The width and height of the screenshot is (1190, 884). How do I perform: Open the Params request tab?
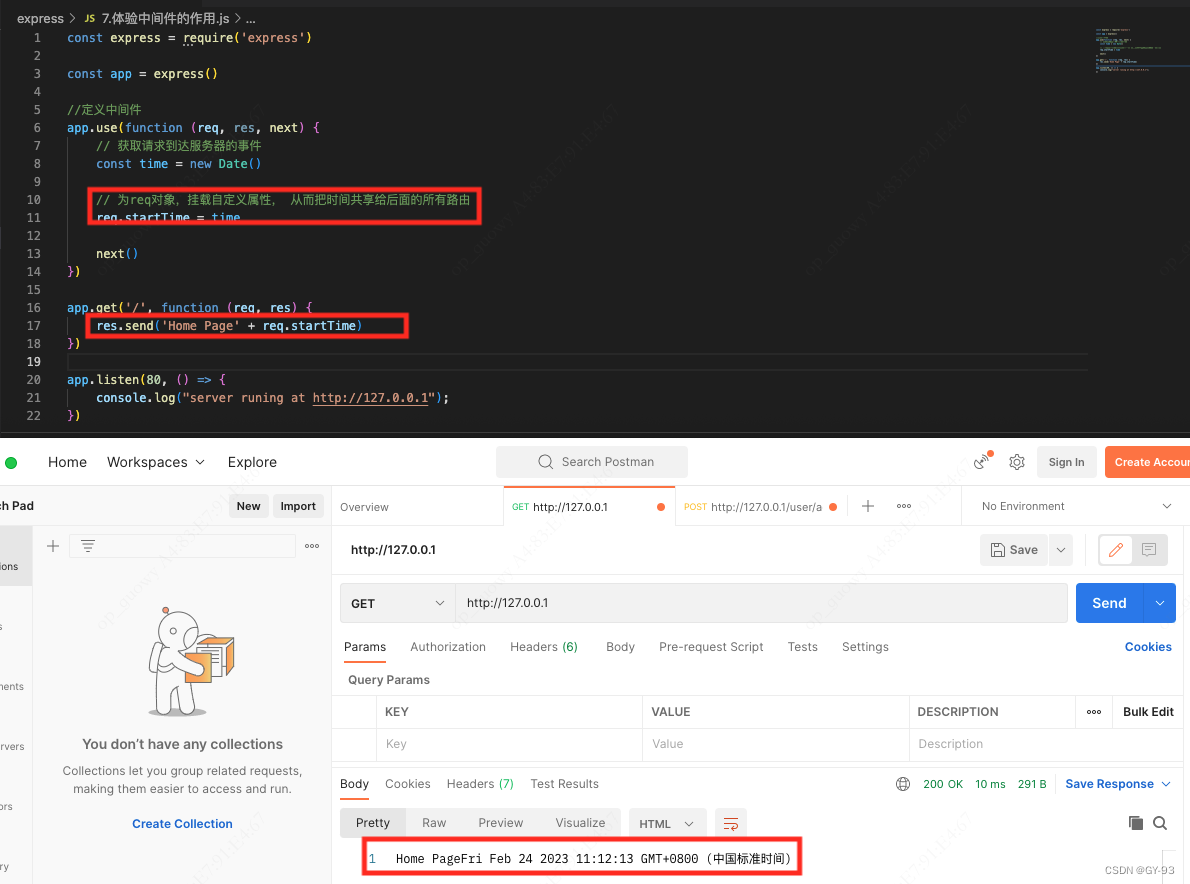tap(365, 646)
